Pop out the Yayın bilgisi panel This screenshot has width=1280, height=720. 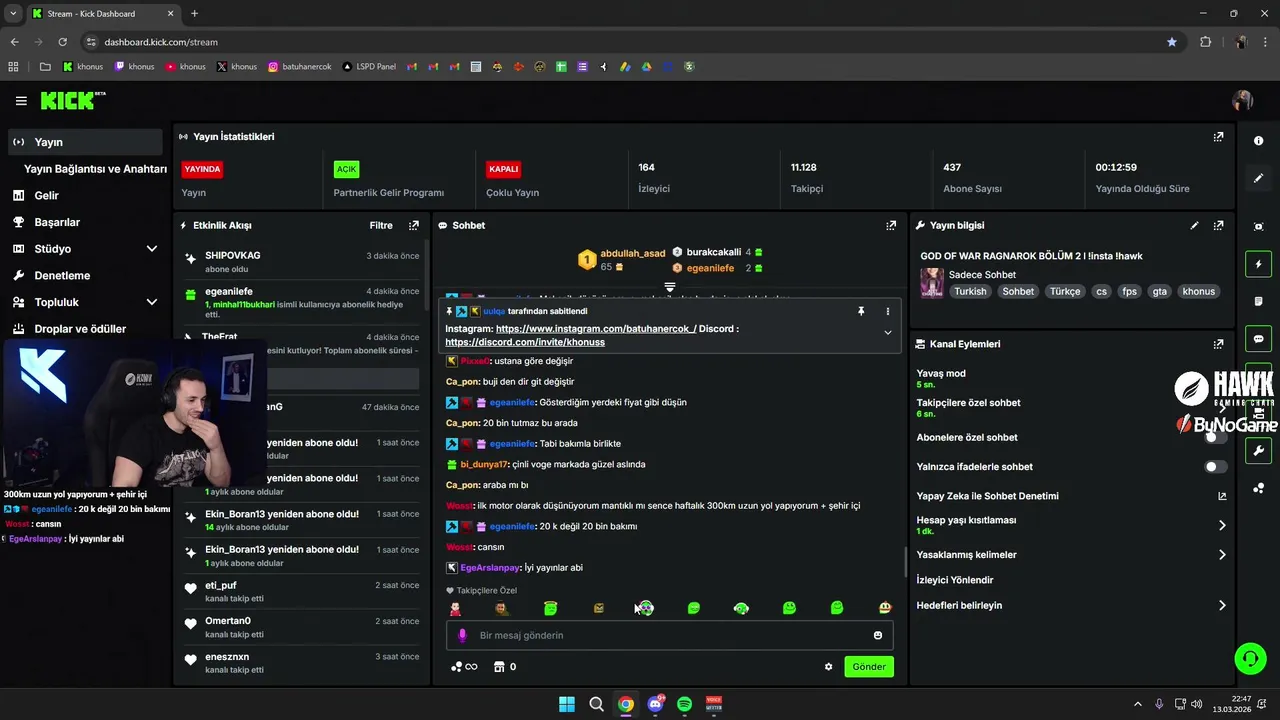point(1218,226)
